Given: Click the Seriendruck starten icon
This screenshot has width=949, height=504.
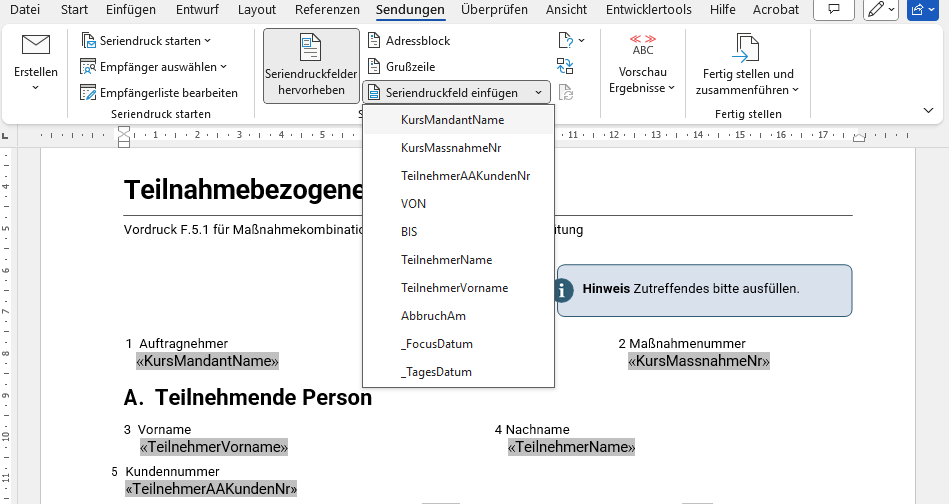Looking at the screenshot, I should click(x=88, y=41).
